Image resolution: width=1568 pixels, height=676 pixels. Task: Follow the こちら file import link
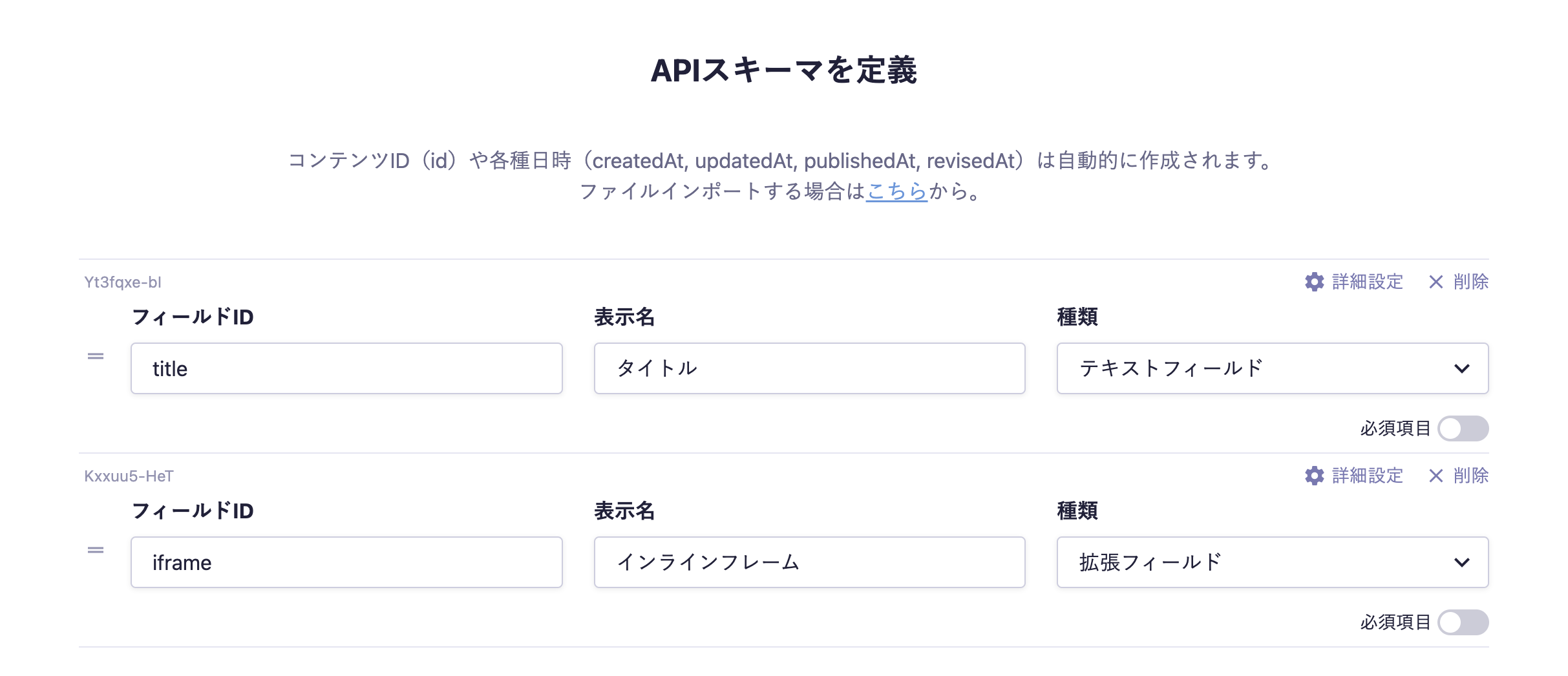point(896,191)
